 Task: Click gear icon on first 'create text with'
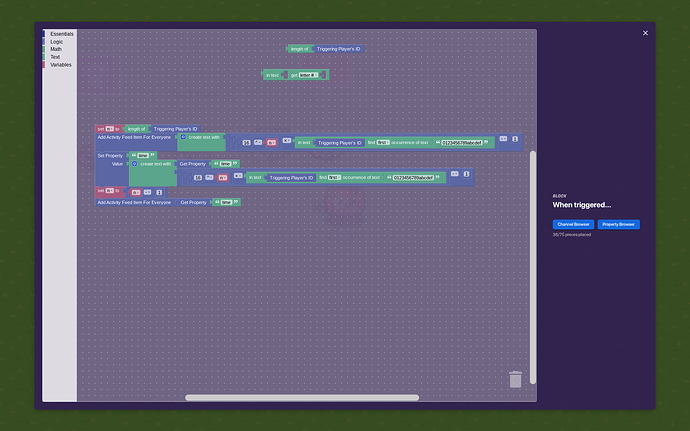click(183, 137)
